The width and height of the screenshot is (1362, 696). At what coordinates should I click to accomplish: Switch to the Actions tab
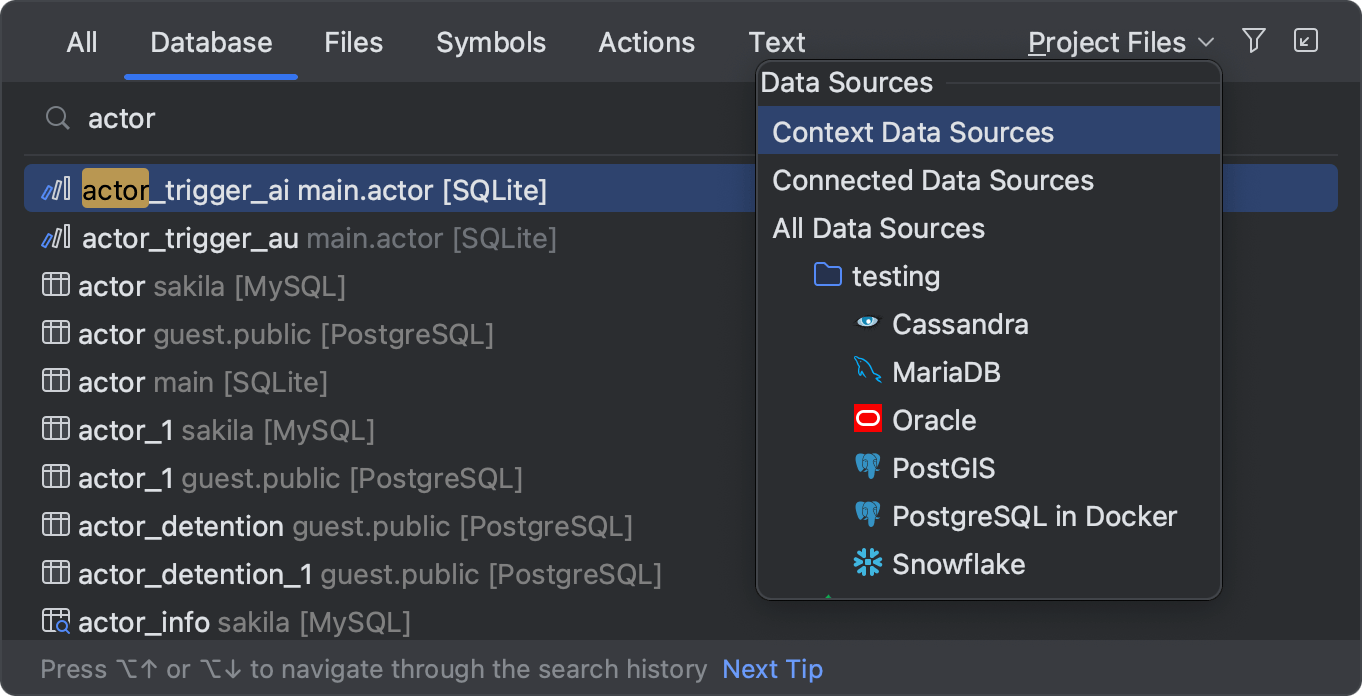(x=646, y=42)
